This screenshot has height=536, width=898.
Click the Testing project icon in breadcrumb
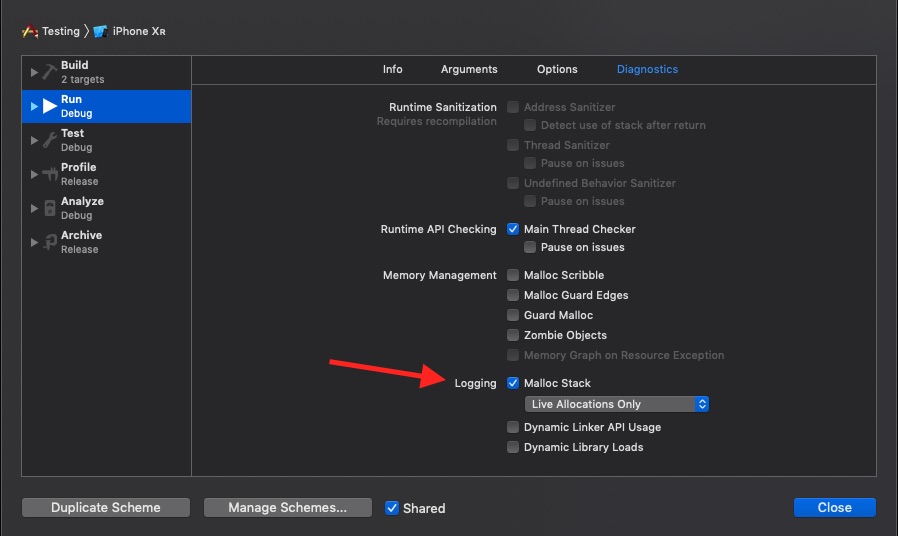30,31
